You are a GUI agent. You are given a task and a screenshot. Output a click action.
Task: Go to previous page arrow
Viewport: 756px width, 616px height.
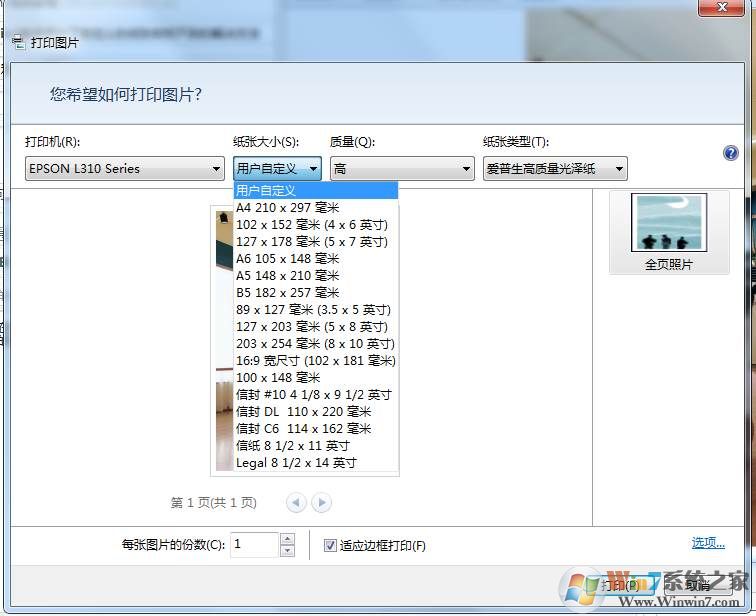click(x=296, y=503)
